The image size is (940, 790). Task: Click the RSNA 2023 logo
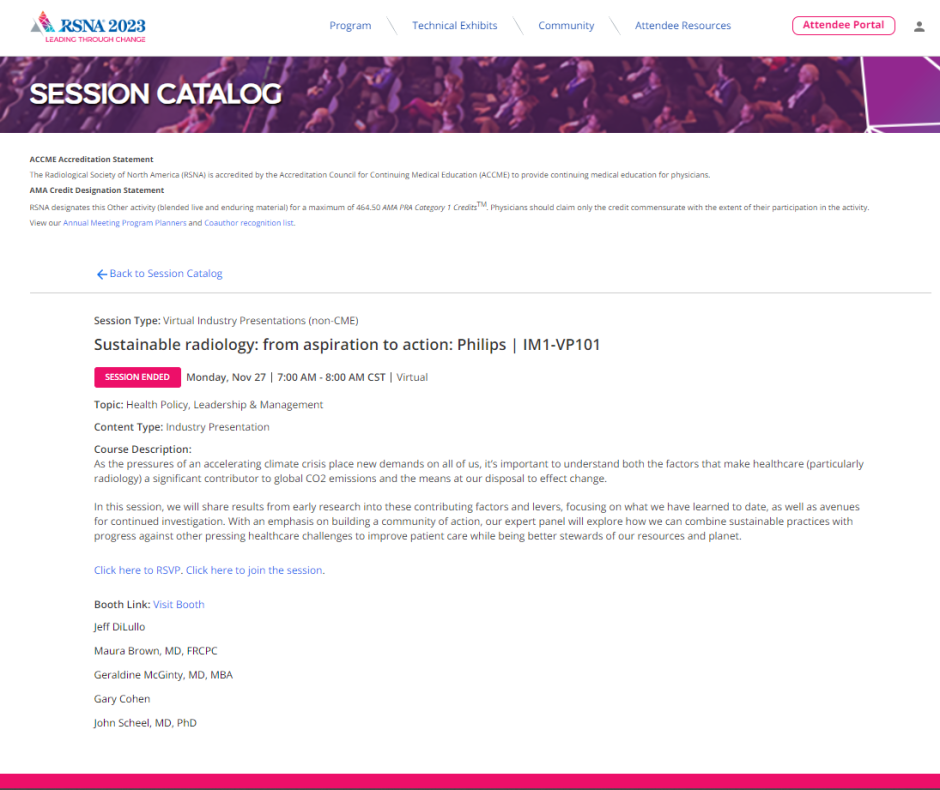click(88, 26)
